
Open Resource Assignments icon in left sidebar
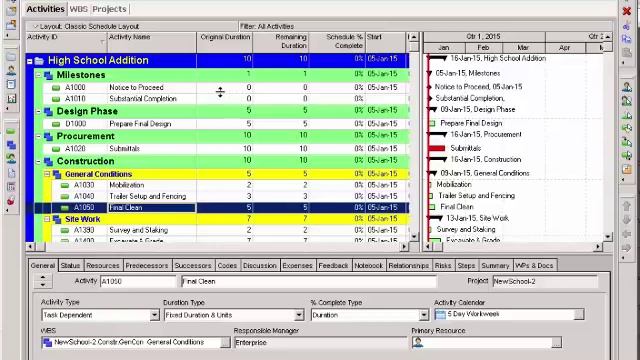click(x=11, y=159)
